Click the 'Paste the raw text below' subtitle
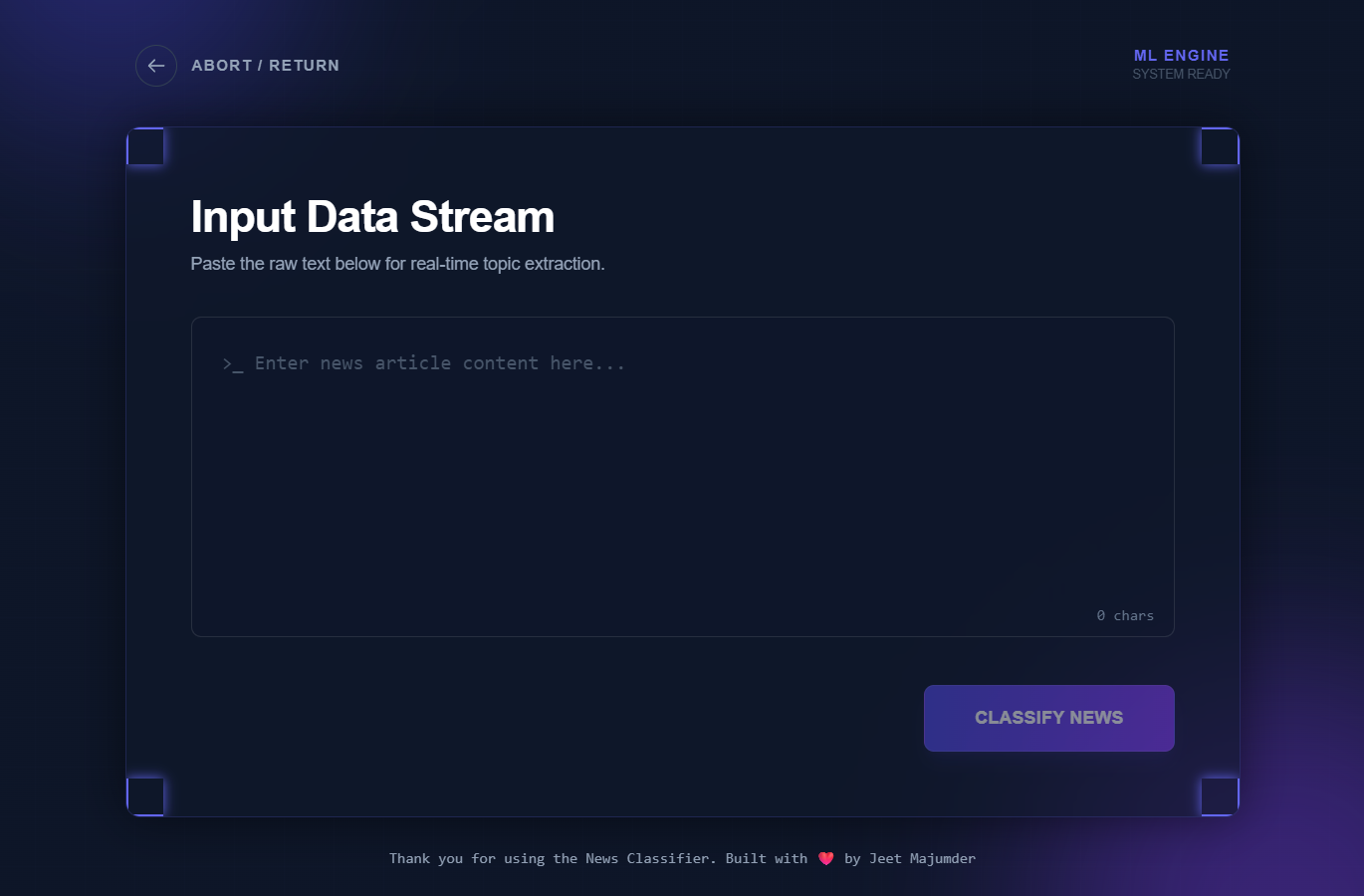1364x896 pixels. click(x=397, y=264)
